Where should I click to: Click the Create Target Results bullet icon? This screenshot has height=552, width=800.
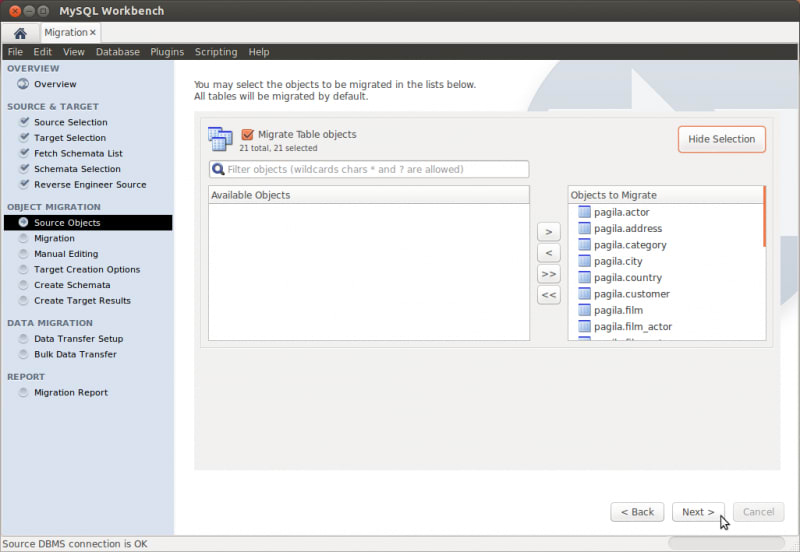click(x=23, y=300)
